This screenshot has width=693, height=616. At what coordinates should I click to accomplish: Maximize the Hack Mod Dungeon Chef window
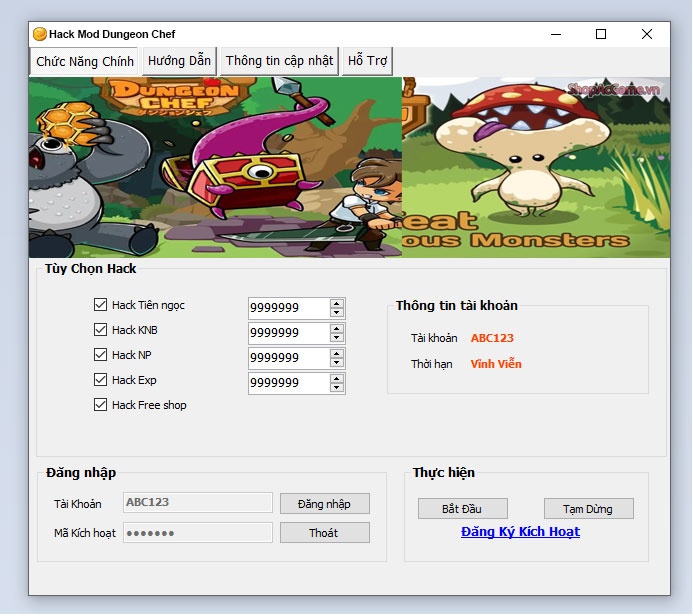[x=601, y=34]
